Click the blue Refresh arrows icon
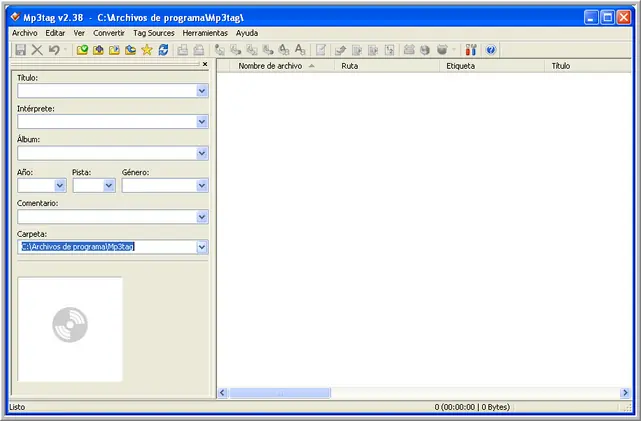 (x=163, y=50)
